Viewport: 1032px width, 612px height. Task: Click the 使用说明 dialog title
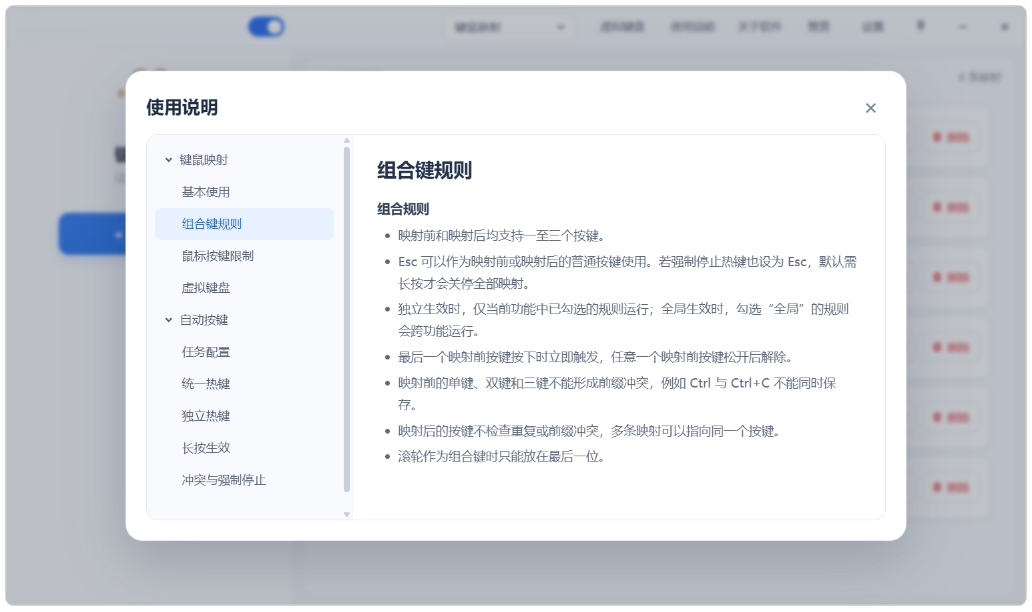[x=182, y=107]
